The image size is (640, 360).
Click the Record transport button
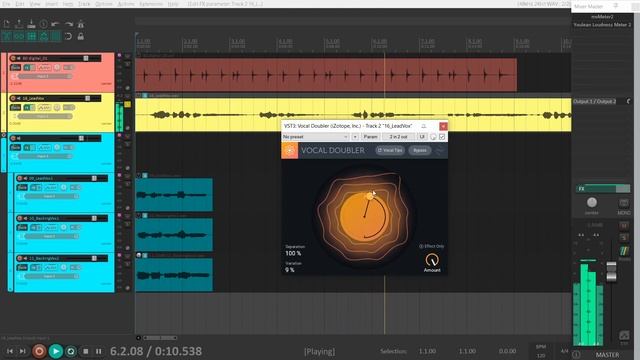39,351
